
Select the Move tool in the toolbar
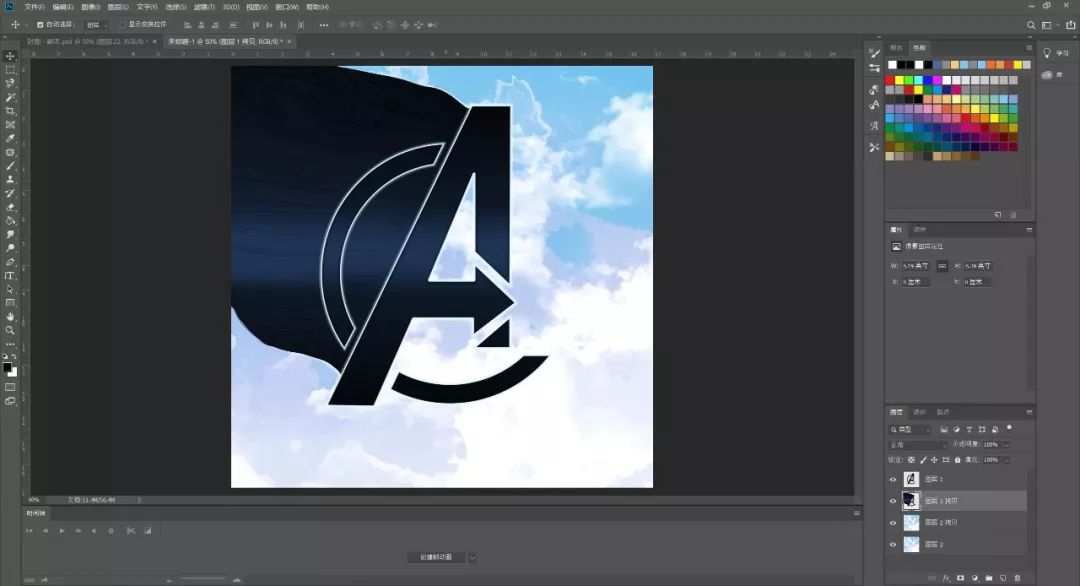(10, 56)
